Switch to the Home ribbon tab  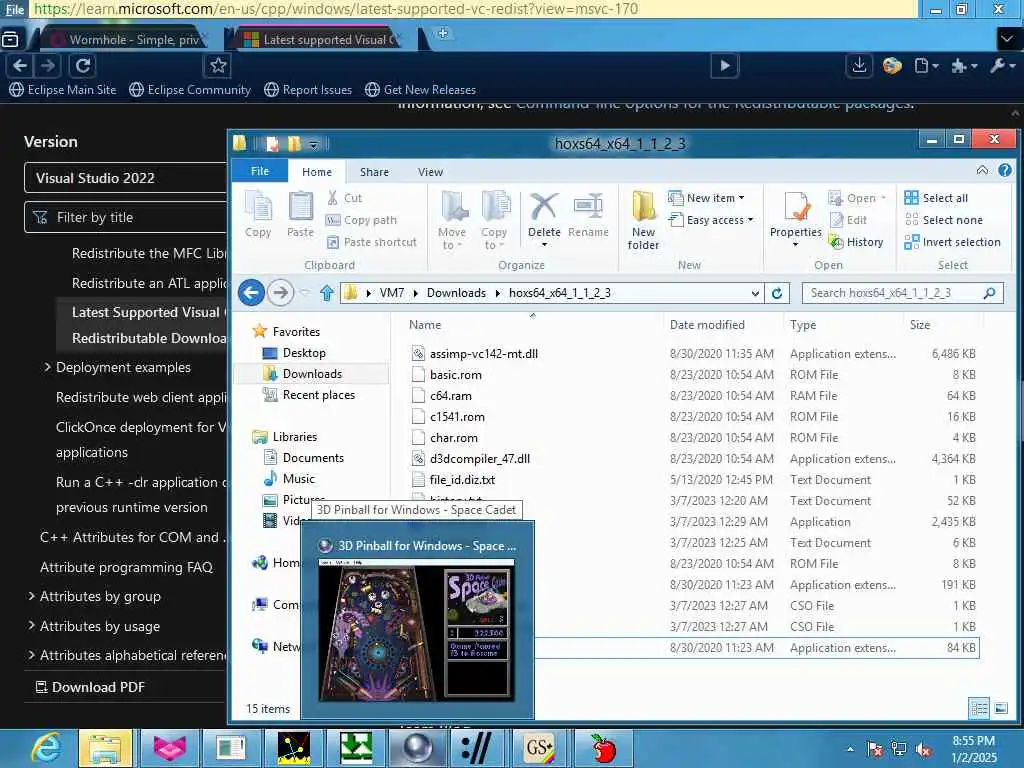(x=317, y=172)
